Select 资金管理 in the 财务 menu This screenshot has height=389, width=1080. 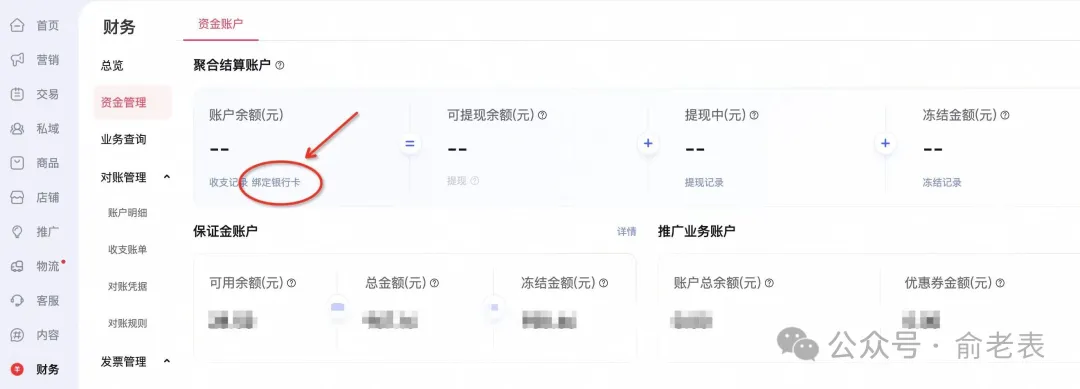(x=132, y=103)
